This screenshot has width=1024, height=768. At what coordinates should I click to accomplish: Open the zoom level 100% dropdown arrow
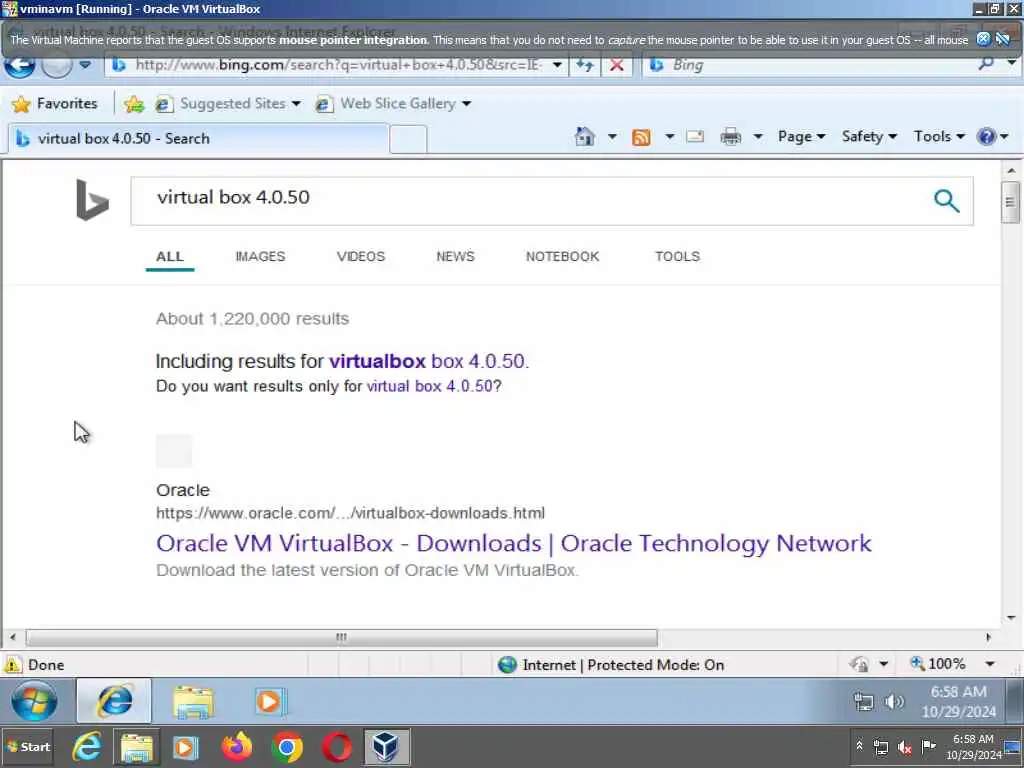click(x=989, y=664)
